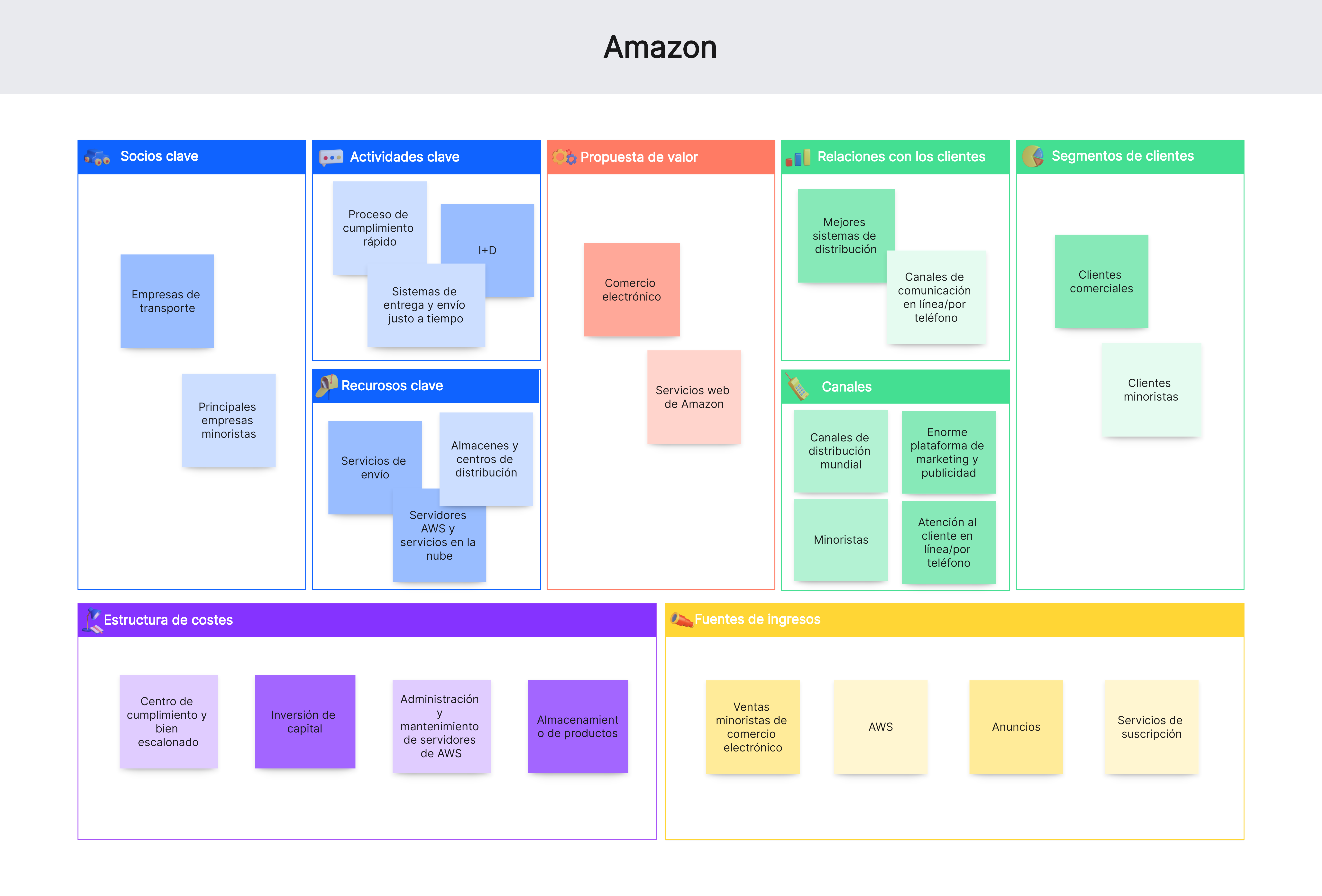This screenshot has width=1322, height=896.
Task: Select the Proceso de cumplimiento rápido note
Action: (x=379, y=228)
